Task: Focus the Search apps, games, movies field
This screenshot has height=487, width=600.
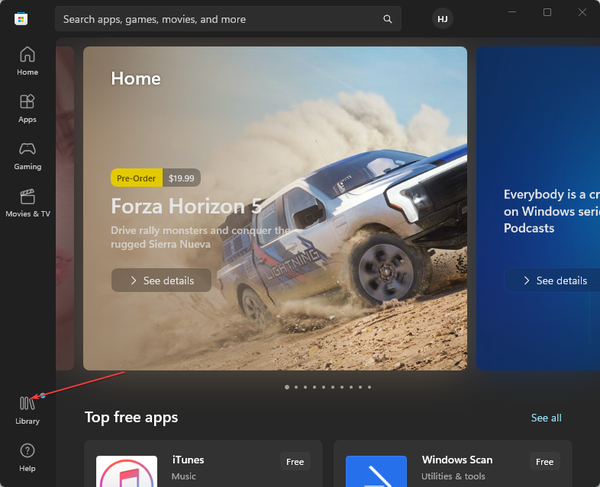Action: 228,19
